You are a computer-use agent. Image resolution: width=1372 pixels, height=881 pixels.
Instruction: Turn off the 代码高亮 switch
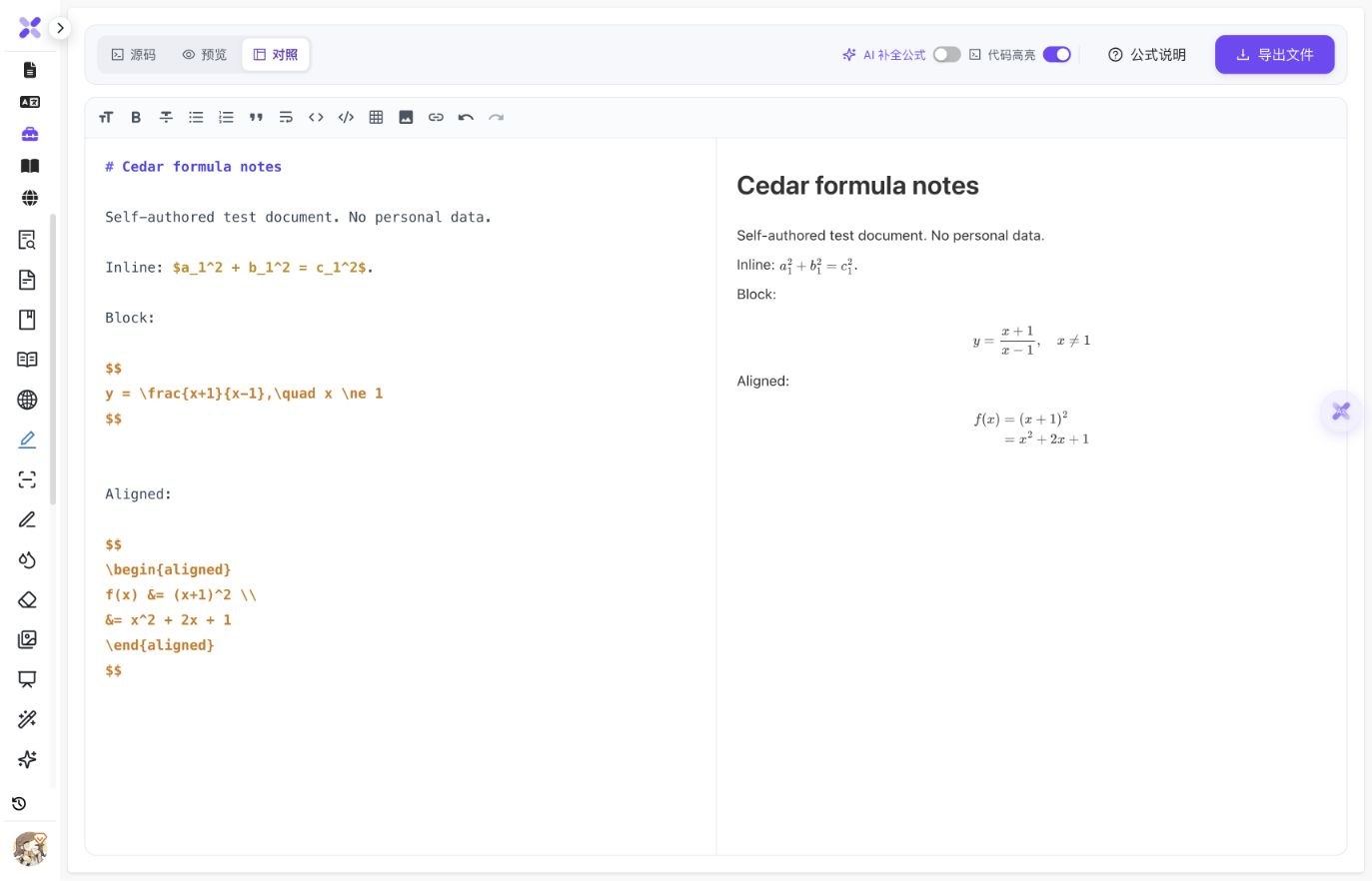(x=1057, y=55)
